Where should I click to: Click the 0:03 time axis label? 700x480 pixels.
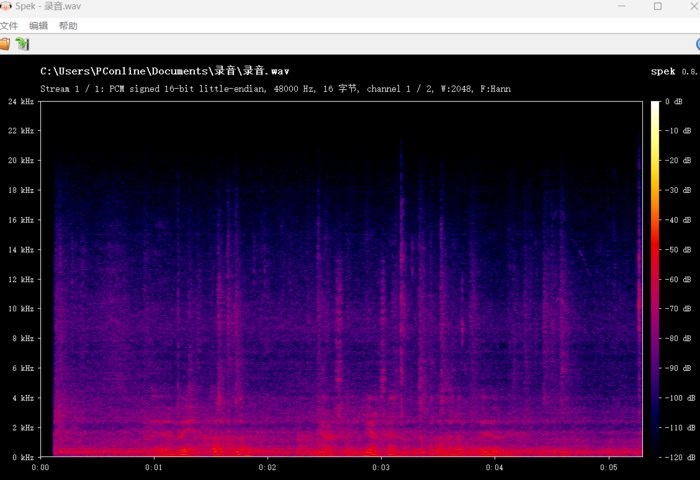381,467
